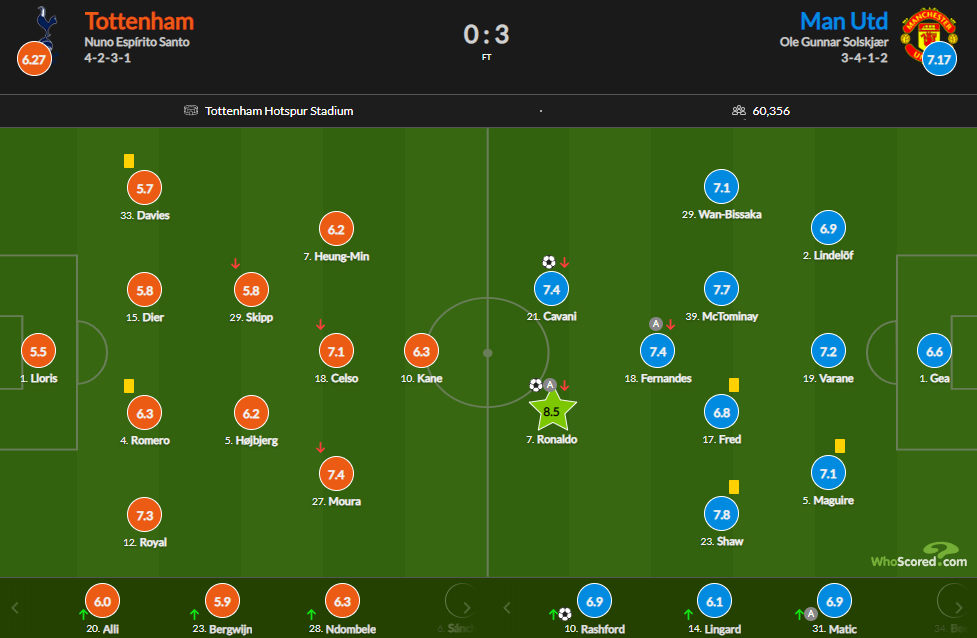
Task: Show previous Tottenham substitutes with left chevron
Action: (16, 607)
